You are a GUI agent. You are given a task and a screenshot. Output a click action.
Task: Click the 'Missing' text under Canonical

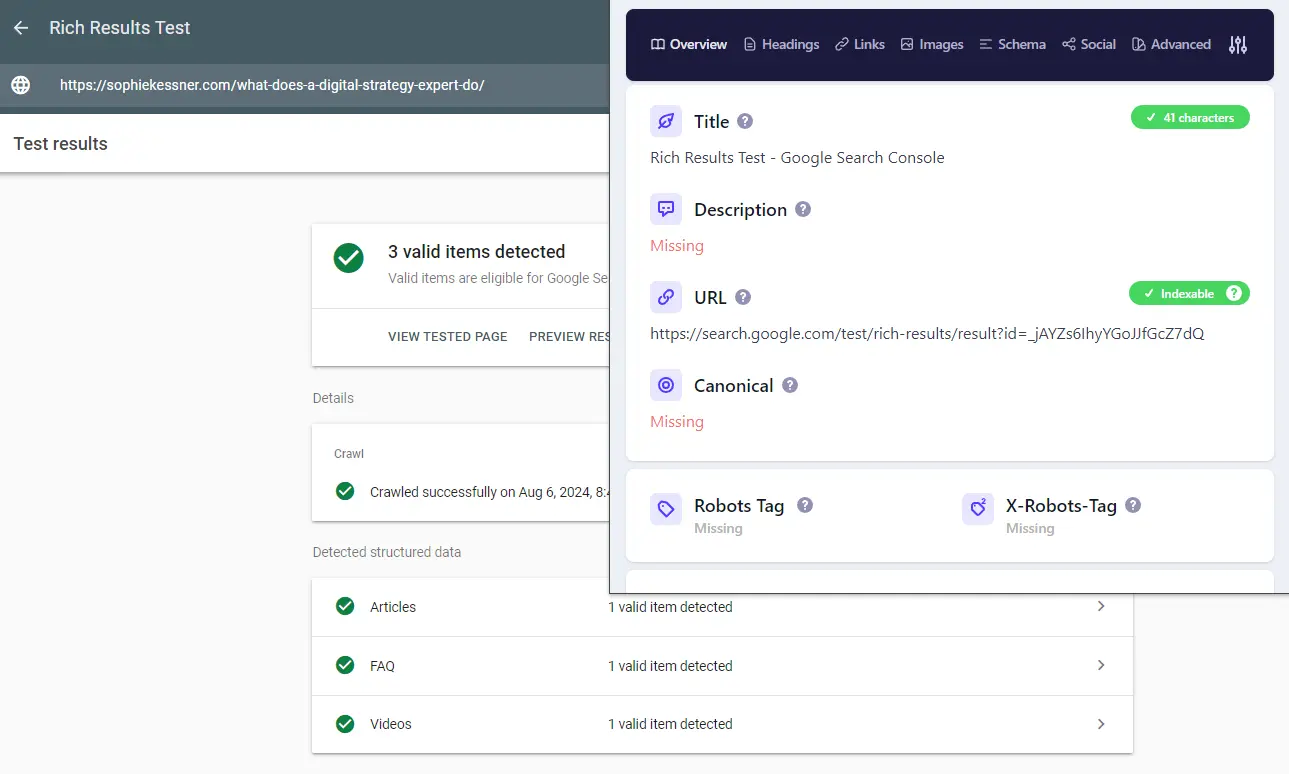pos(677,421)
